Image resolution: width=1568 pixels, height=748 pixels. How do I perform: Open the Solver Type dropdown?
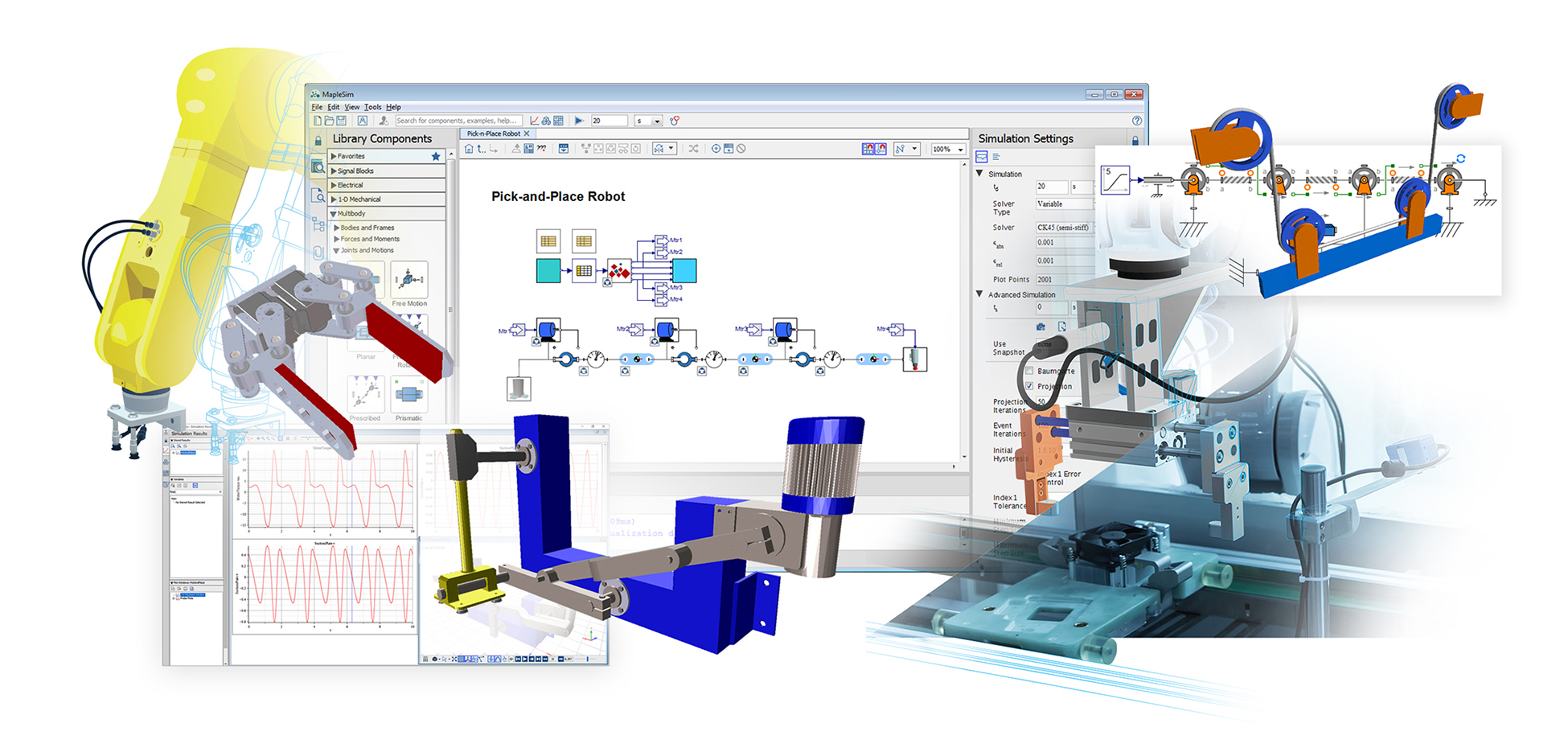(1064, 204)
